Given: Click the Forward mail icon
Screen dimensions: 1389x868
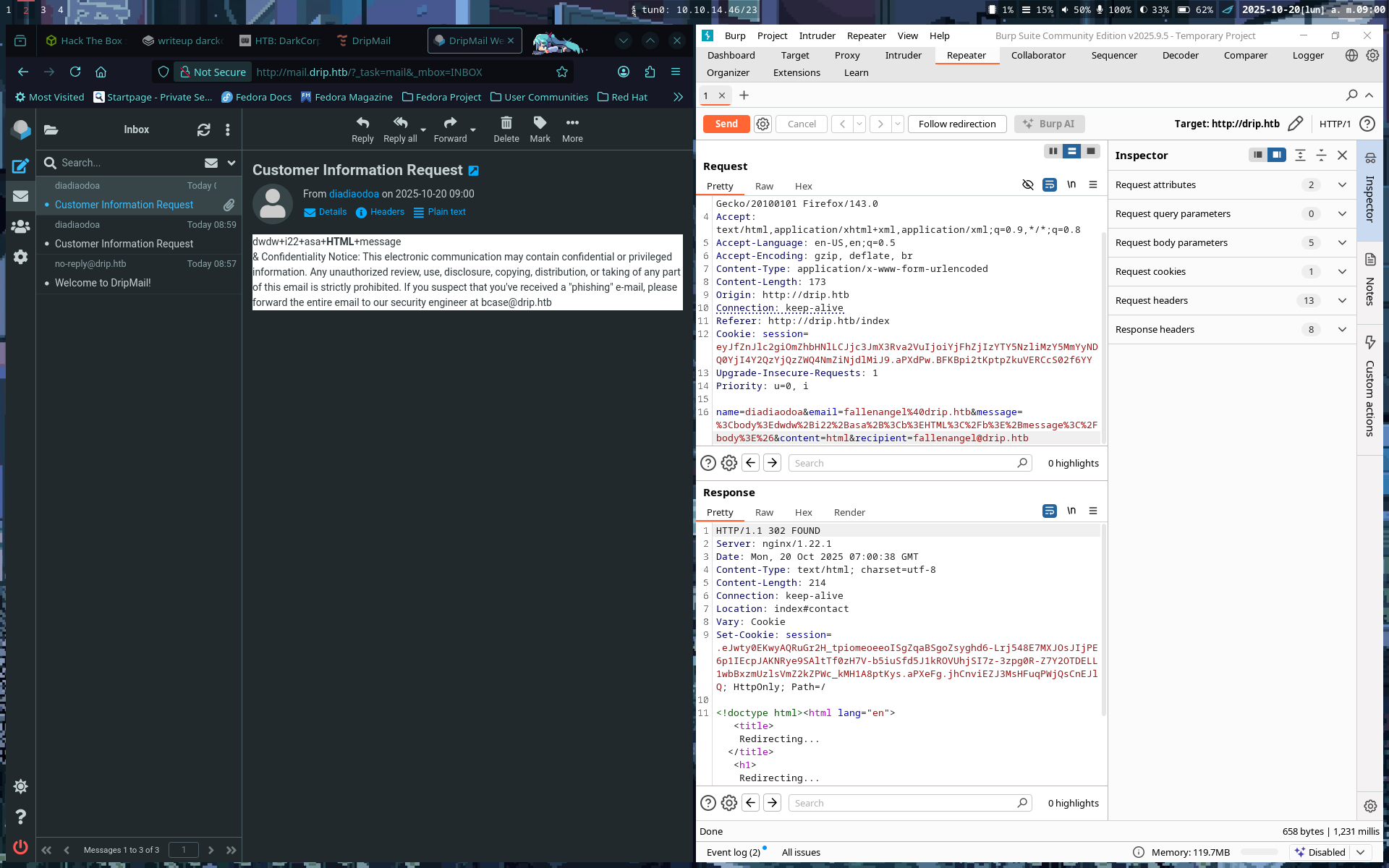Looking at the screenshot, I should coord(450,123).
